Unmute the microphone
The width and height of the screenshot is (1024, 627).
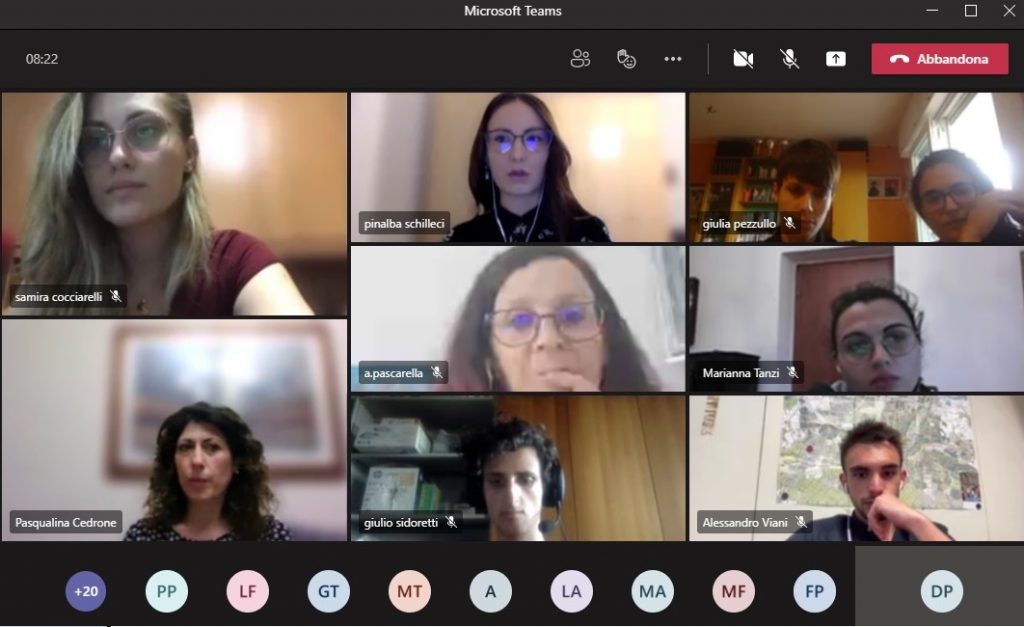(x=790, y=59)
